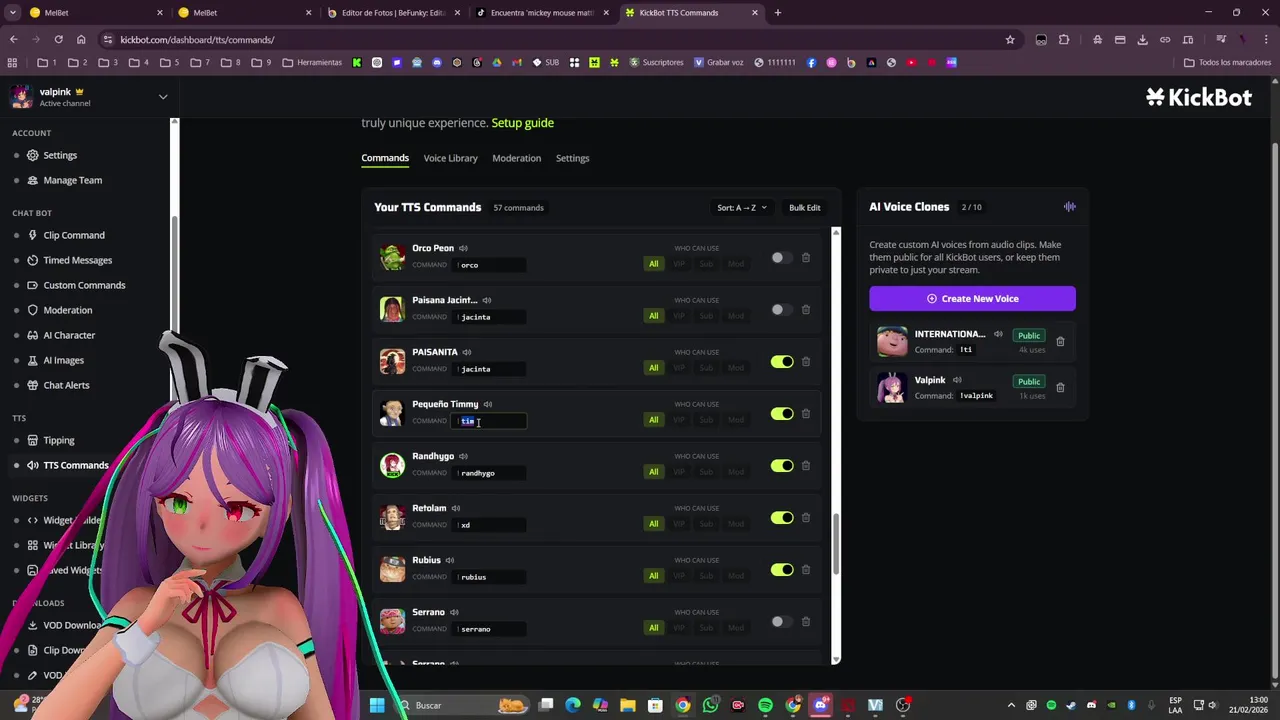Switch to the Voice Library tab
Image resolution: width=1280 pixels, height=720 pixels.
pos(450,158)
